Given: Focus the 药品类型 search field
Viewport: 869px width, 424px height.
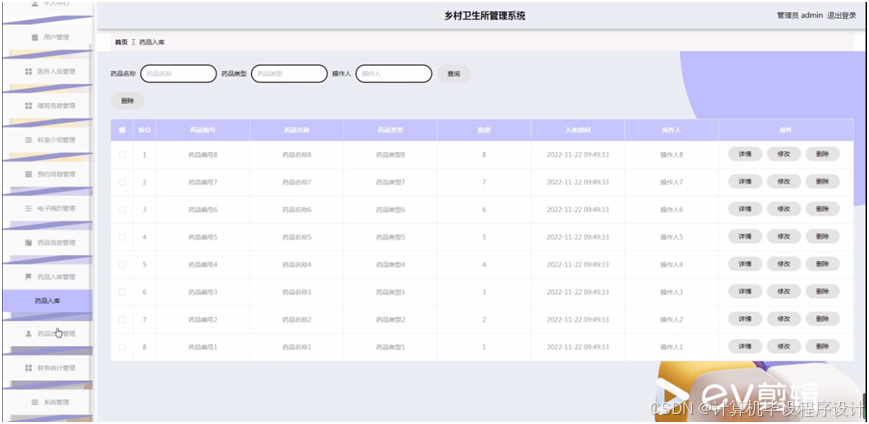Looking at the screenshot, I should 289,74.
